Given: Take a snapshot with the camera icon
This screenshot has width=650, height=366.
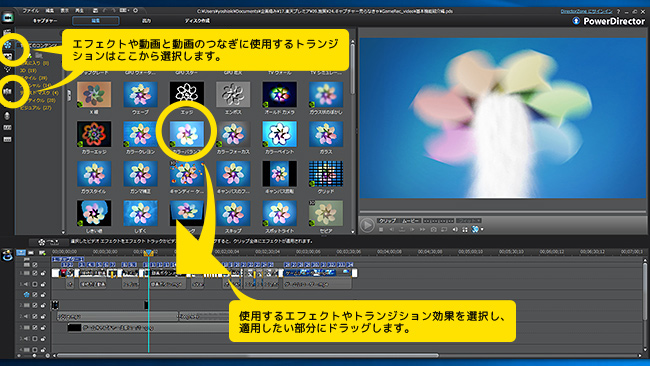Looking at the screenshot, I should pyautogui.click(x=433, y=229).
